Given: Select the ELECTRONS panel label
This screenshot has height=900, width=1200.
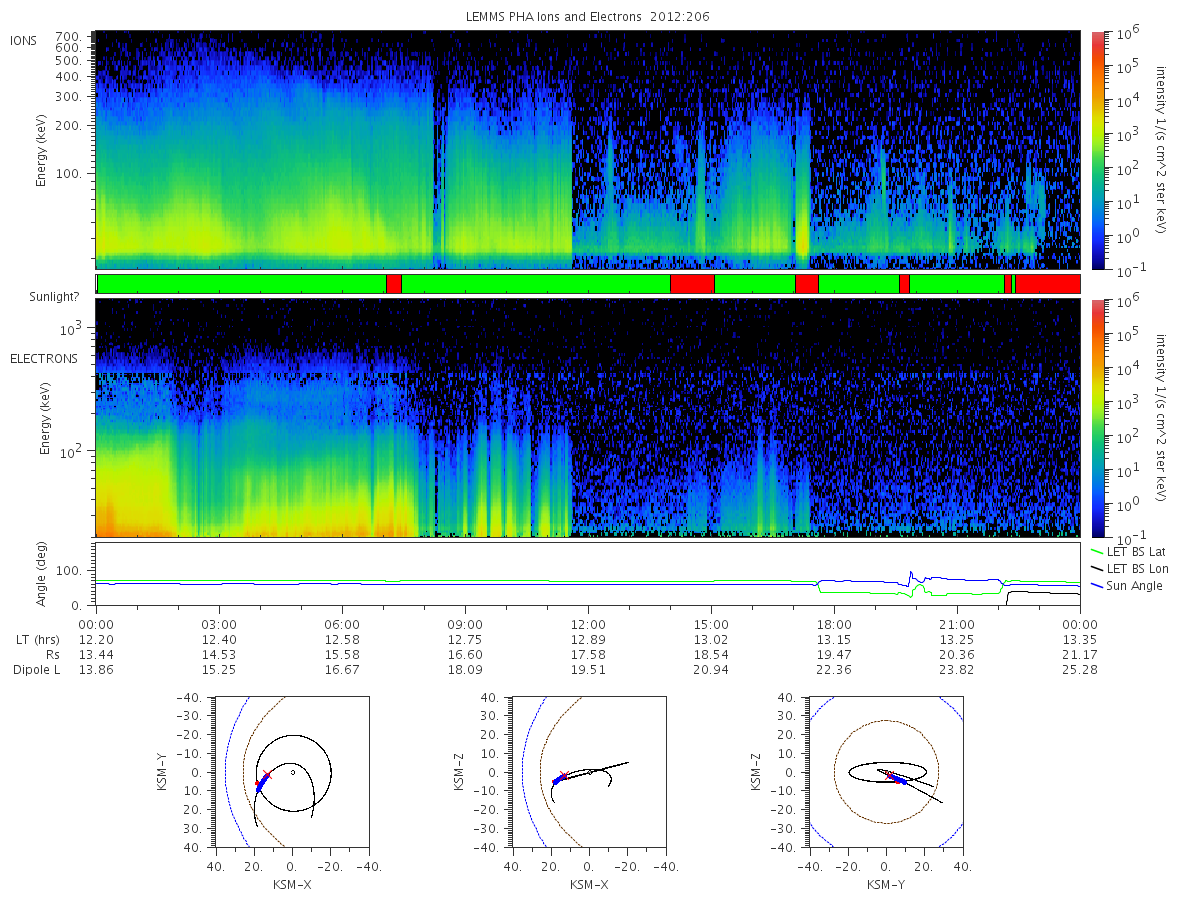Looking at the screenshot, I should coord(43,358).
